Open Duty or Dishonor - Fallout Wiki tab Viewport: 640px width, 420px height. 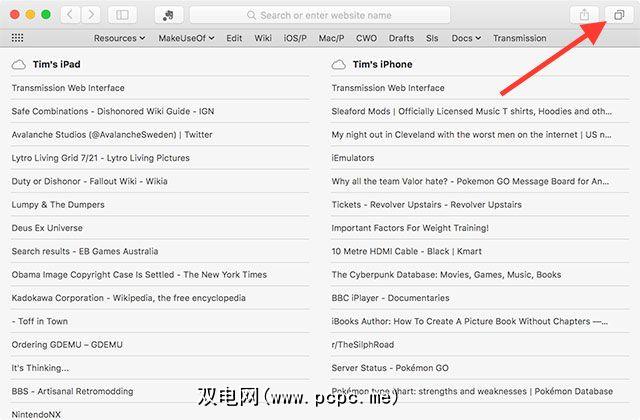click(x=160, y=181)
